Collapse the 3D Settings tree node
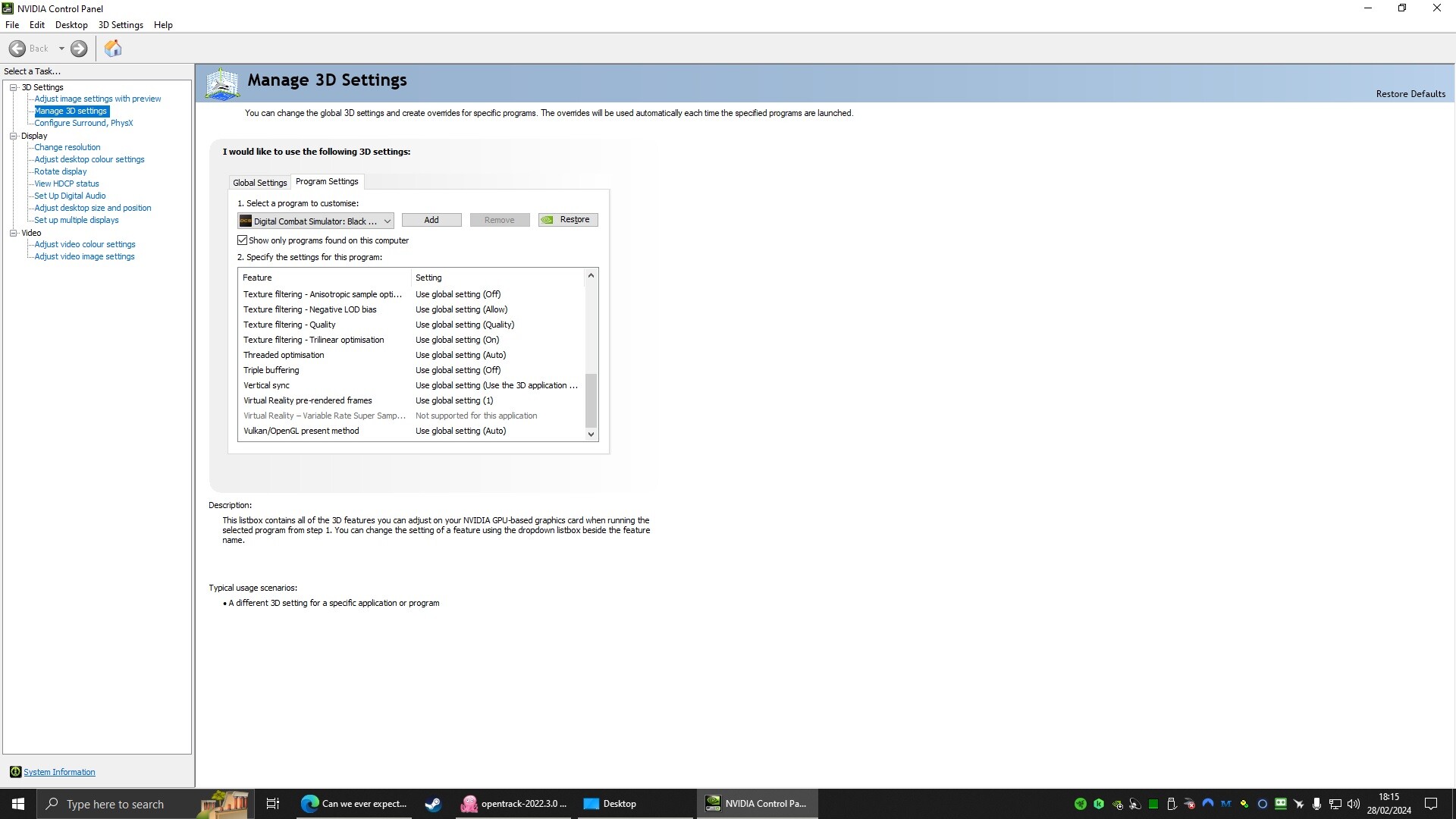 tap(13, 87)
